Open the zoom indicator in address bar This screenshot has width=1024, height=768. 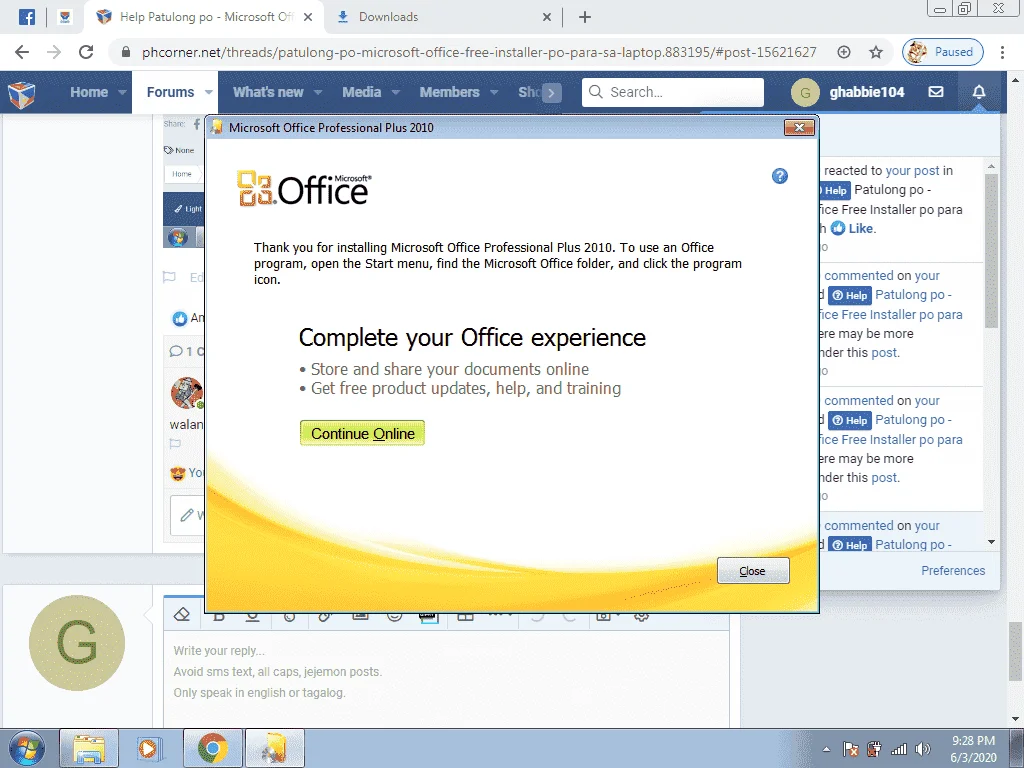click(844, 52)
